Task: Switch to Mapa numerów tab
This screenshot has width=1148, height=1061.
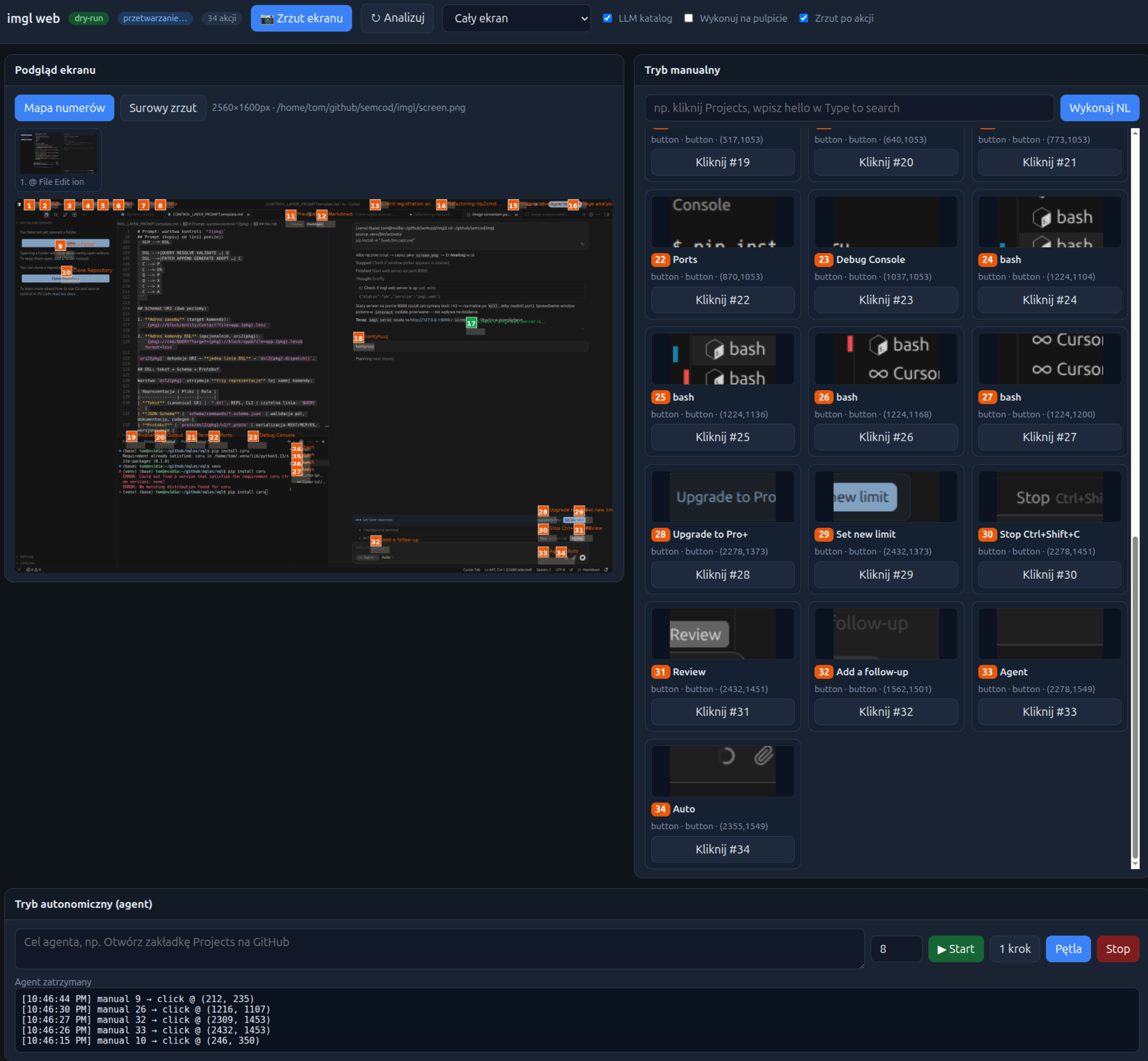Action: 64,108
